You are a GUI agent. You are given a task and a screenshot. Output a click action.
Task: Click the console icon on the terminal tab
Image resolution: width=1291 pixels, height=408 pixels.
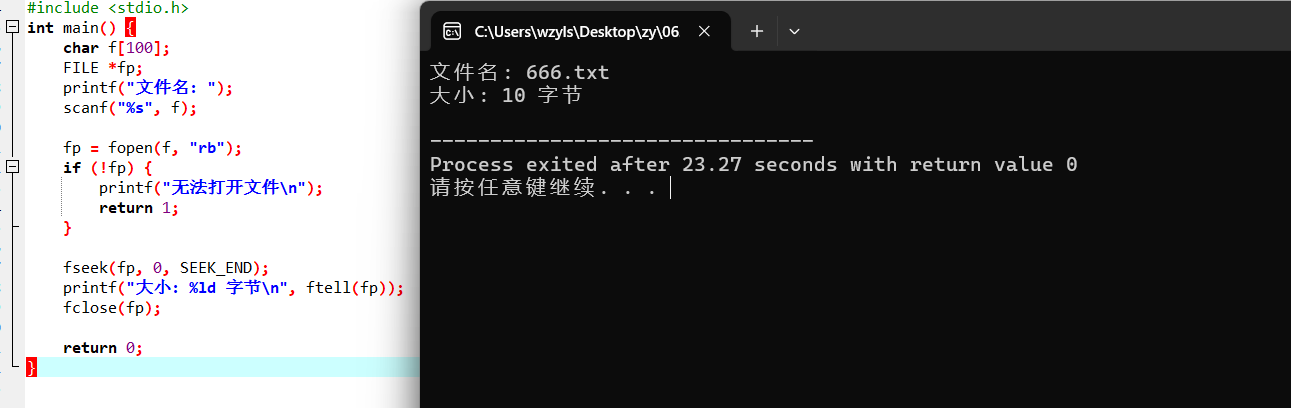pos(452,31)
